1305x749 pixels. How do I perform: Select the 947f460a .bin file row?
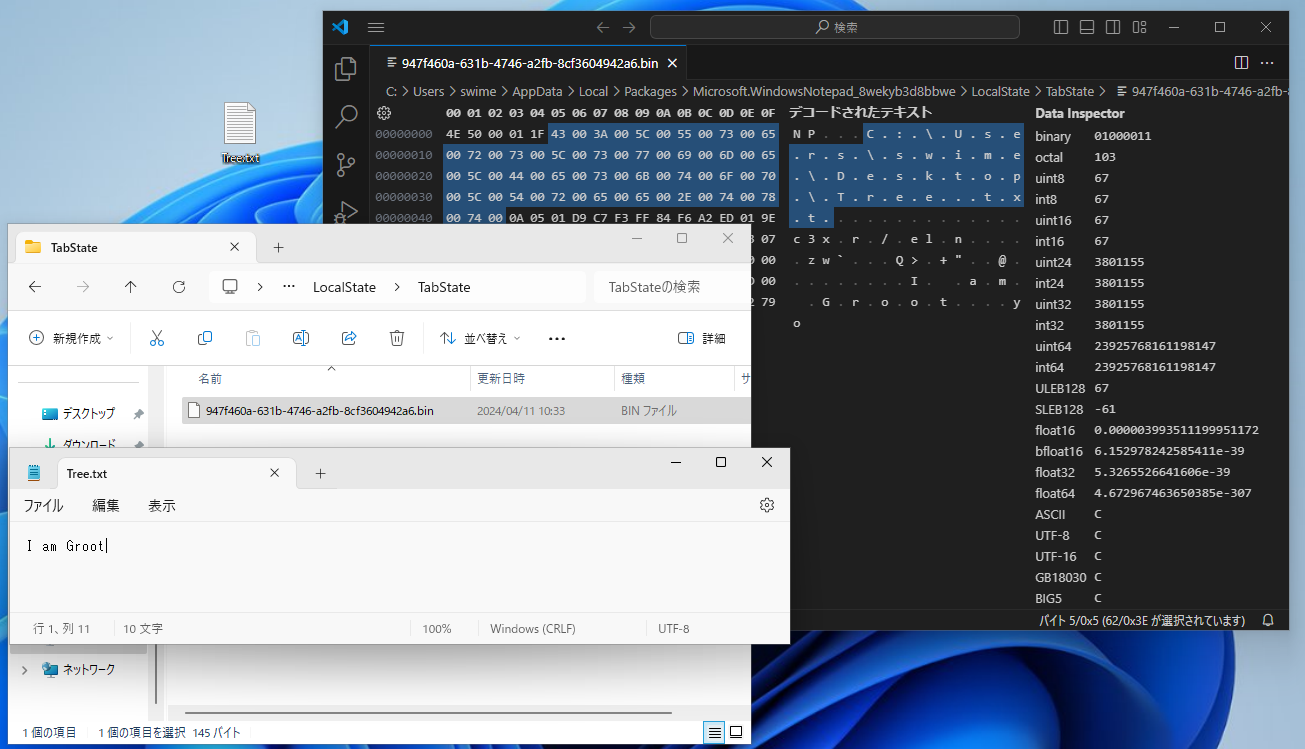point(466,410)
